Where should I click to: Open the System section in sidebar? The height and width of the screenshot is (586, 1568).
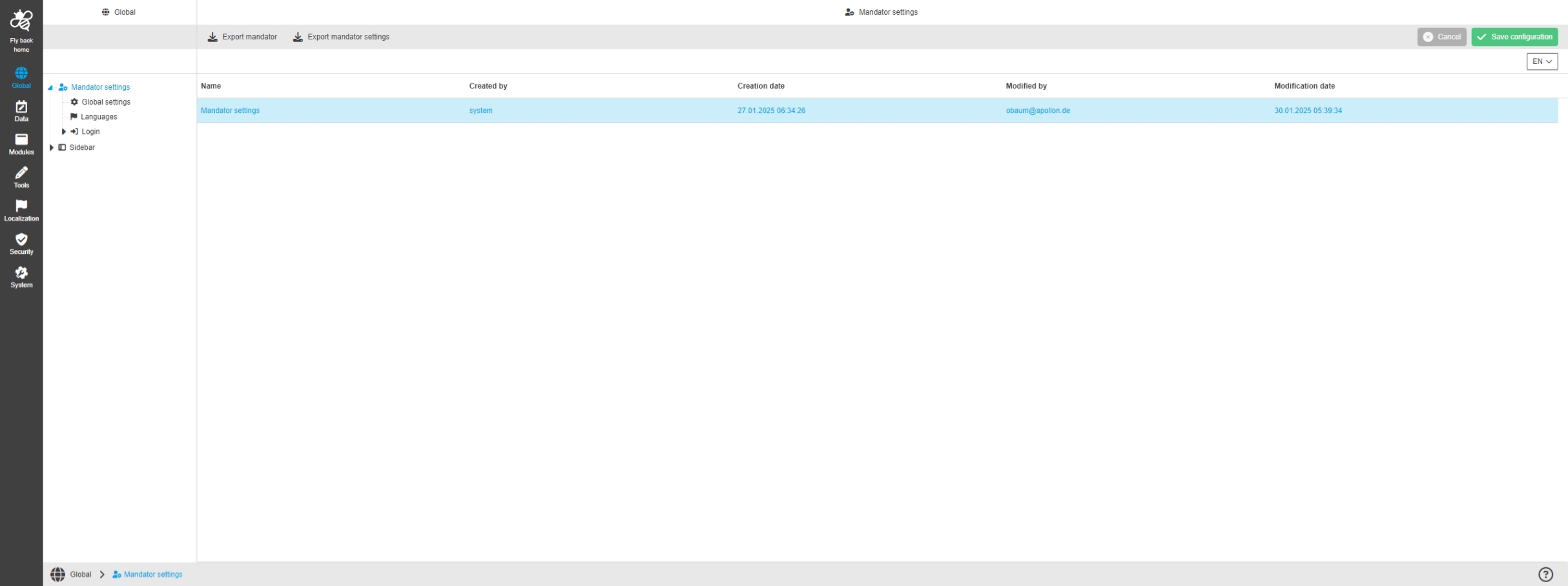coord(21,277)
